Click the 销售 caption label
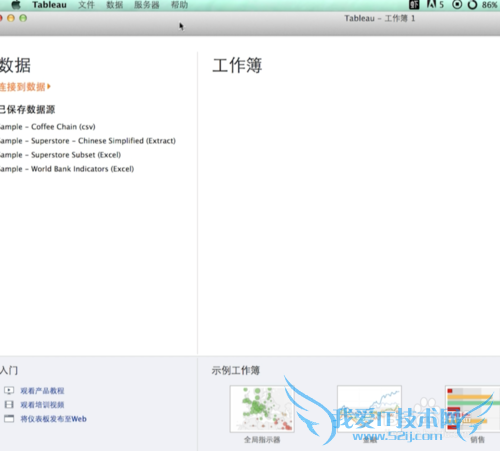This screenshot has height=451, width=500. pos(477,440)
